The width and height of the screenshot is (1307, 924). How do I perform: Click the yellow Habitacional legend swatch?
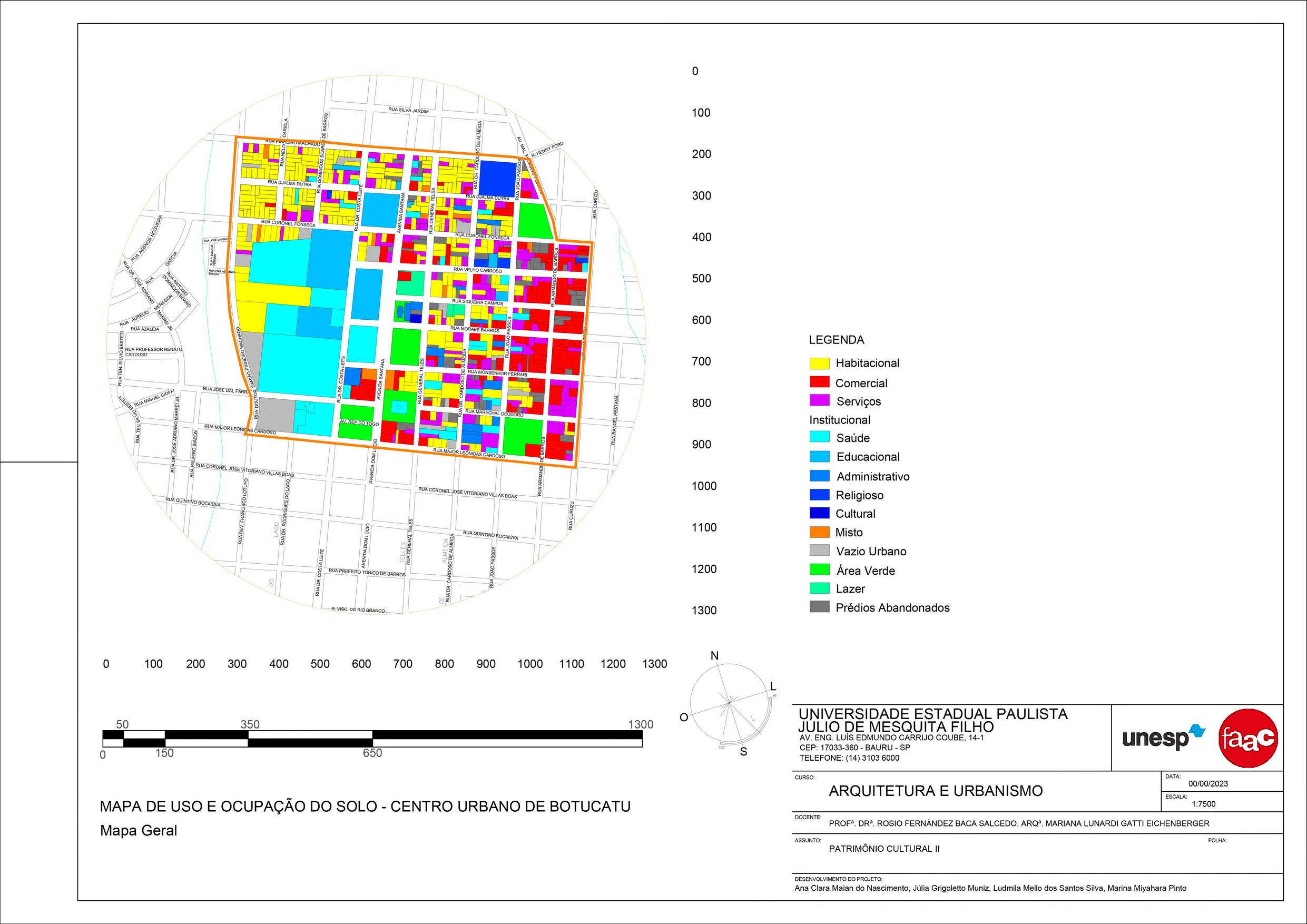tap(819, 363)
